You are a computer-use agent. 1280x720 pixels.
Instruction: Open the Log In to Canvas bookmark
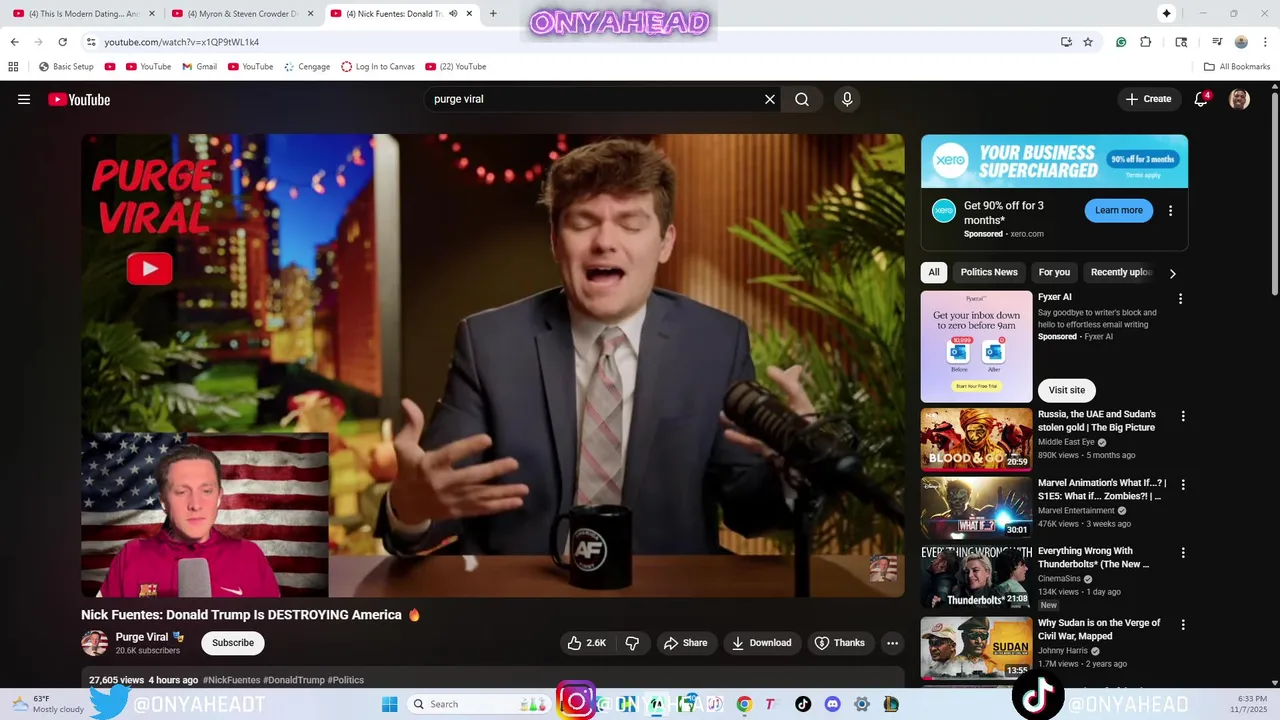(378, 67)
